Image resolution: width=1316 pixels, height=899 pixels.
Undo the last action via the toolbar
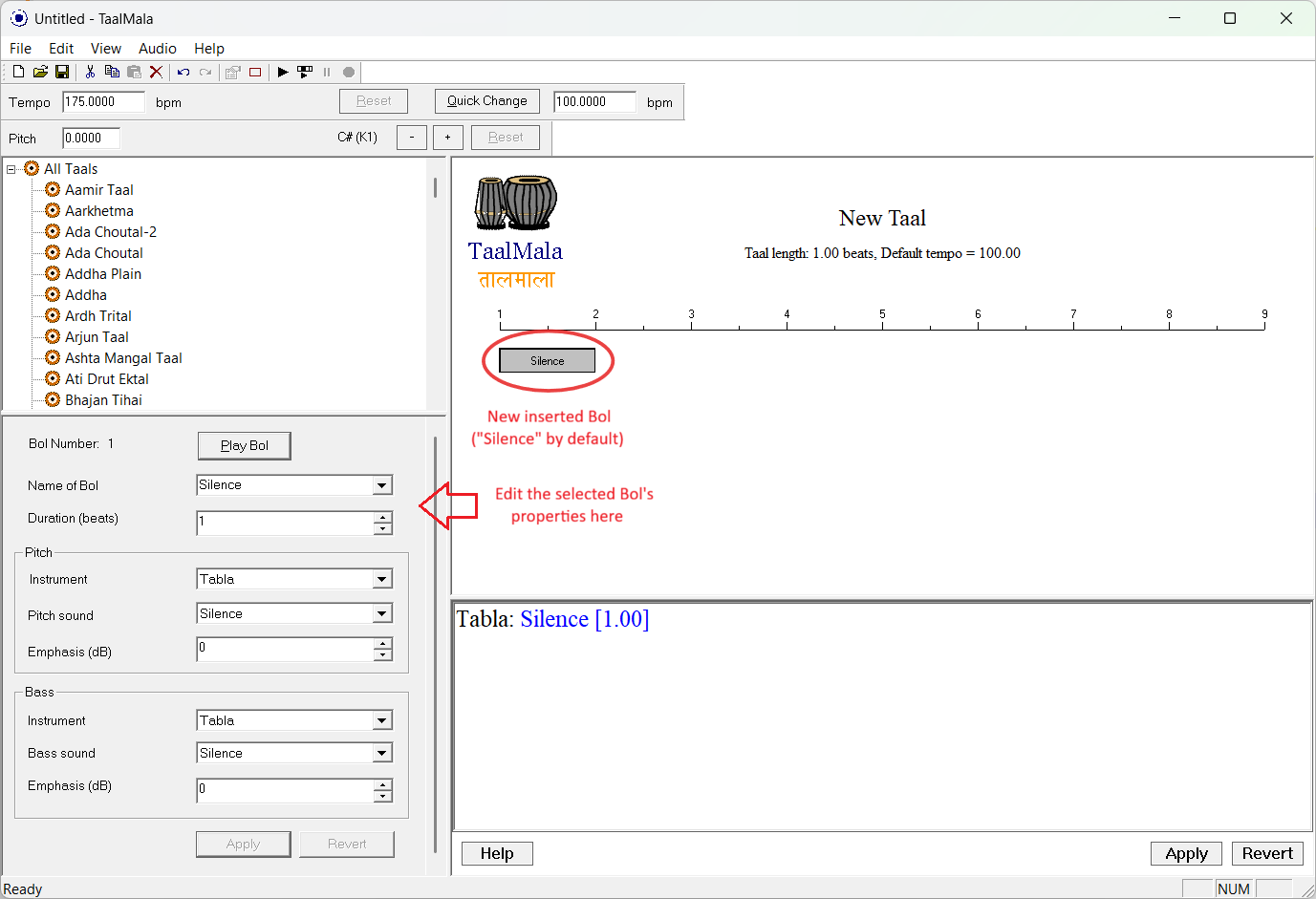[x=183, y=72]
